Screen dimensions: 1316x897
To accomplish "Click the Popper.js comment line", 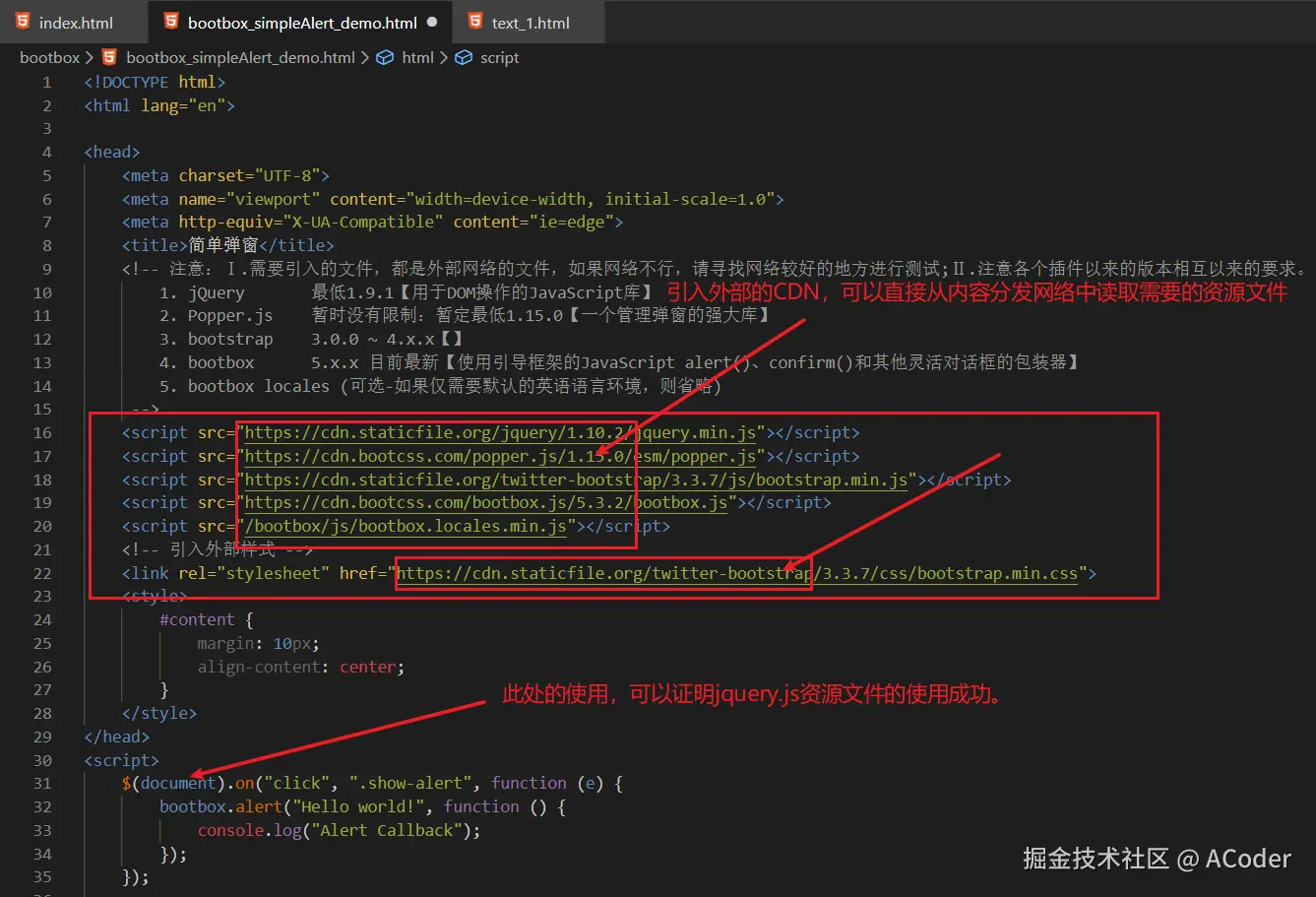I will (x=465, y=316).
